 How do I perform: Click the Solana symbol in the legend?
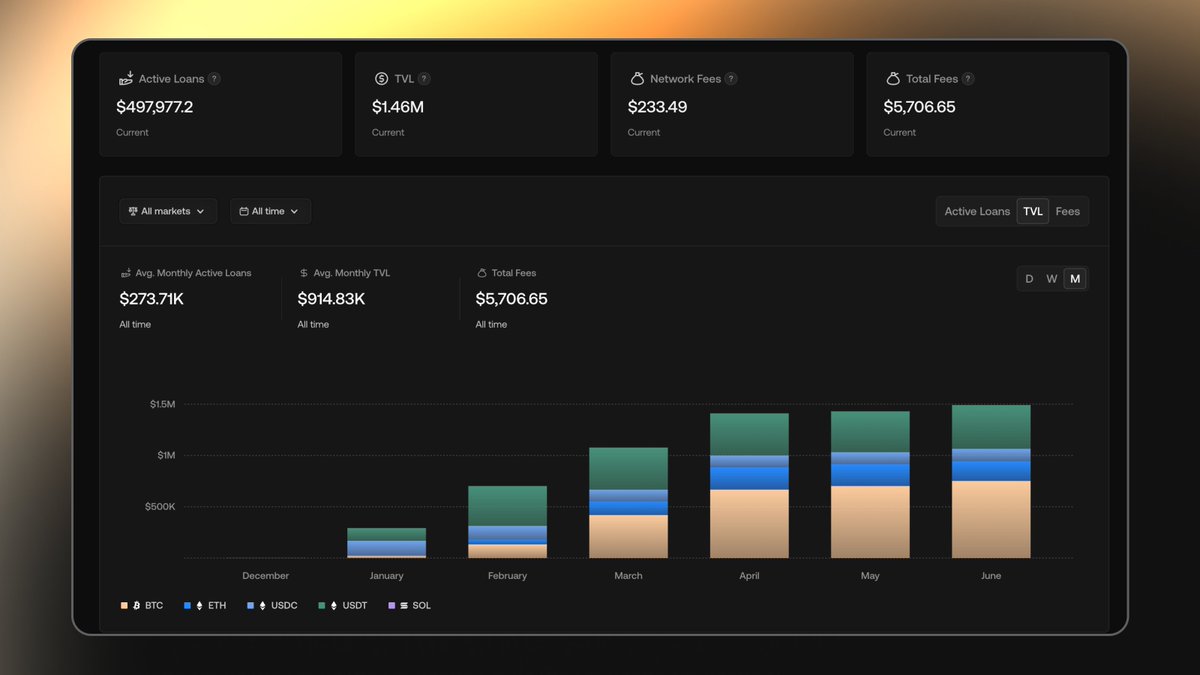click(x=404, y=605)
